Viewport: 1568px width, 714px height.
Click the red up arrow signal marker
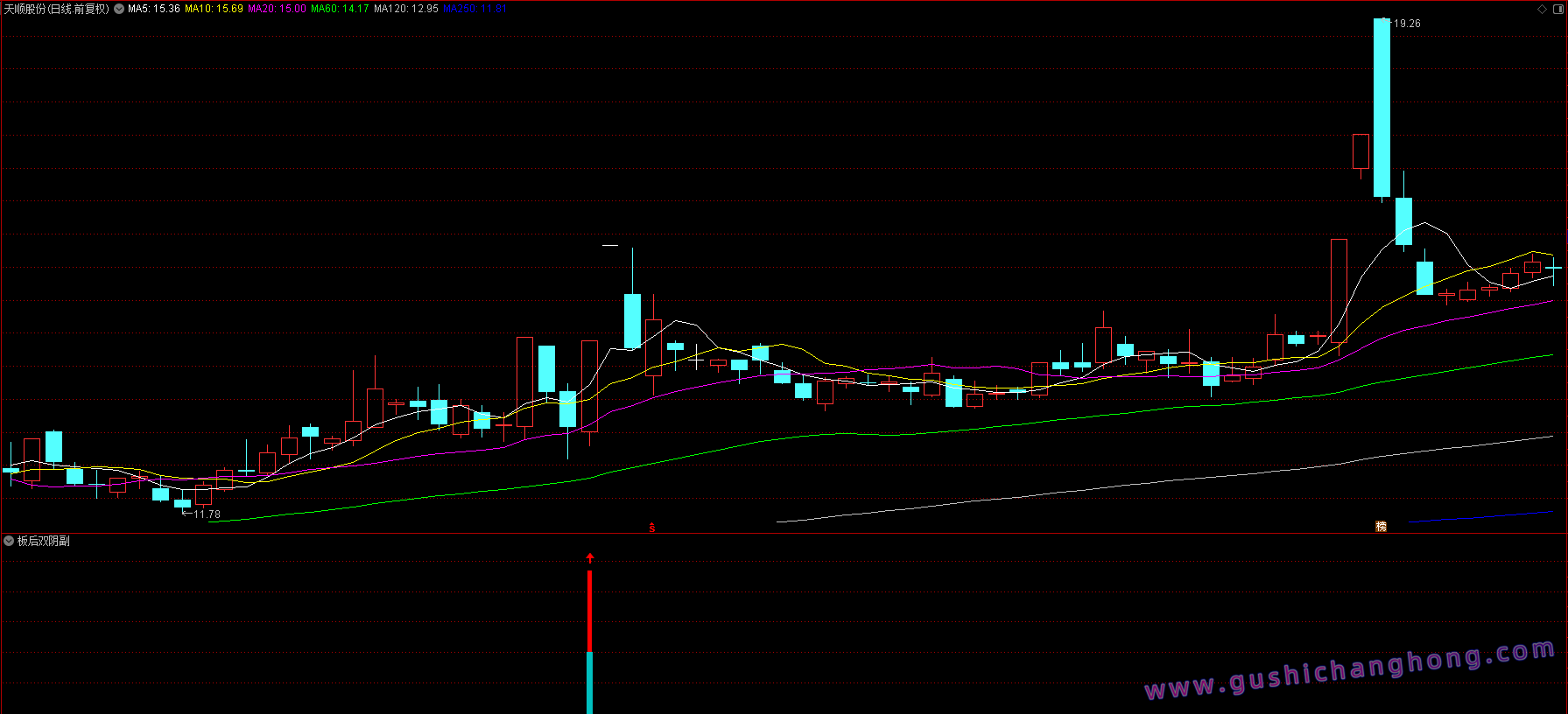(x=590, y=557)
